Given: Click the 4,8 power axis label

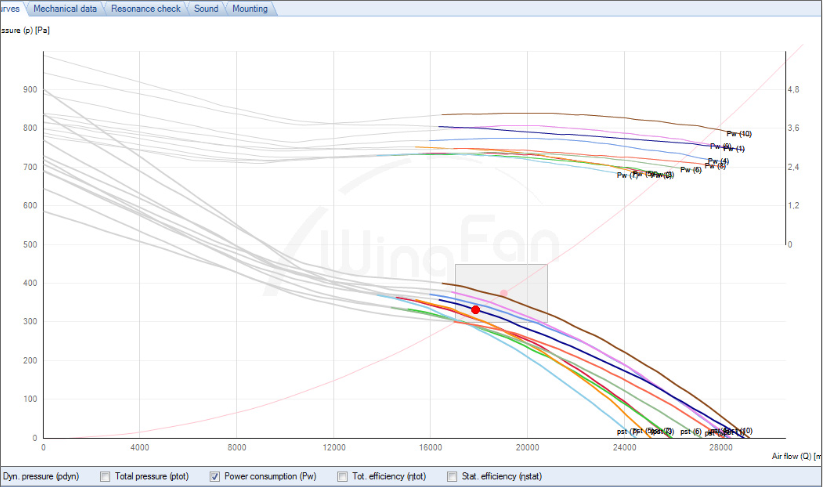Looking at the screenshot, I should (793, 89).
